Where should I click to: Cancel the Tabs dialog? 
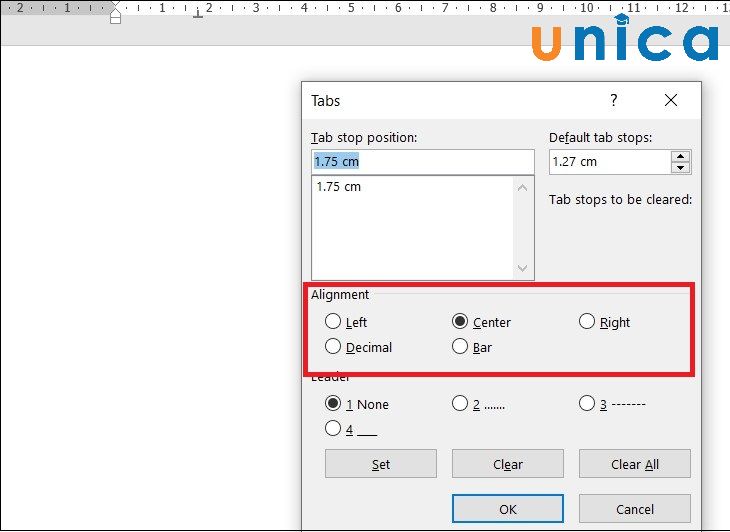point(635,509)
